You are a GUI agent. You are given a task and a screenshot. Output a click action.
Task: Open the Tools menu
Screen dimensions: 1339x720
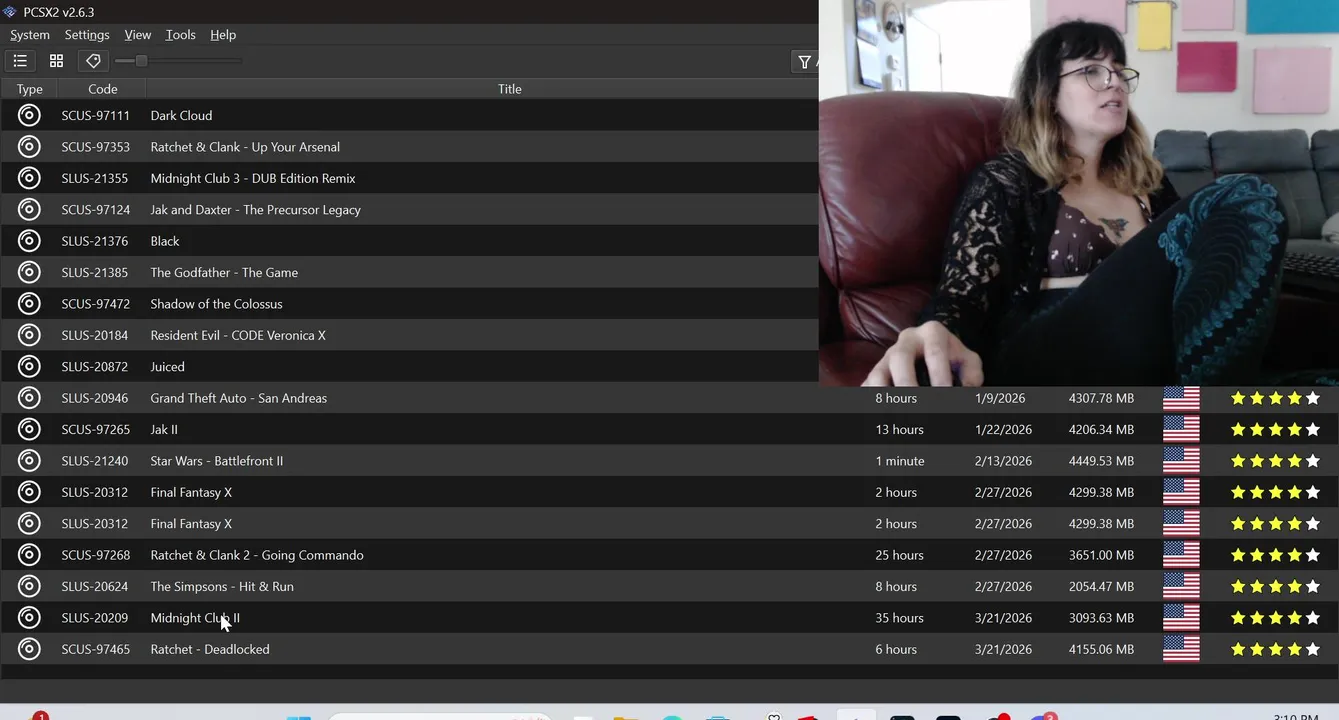181,35
